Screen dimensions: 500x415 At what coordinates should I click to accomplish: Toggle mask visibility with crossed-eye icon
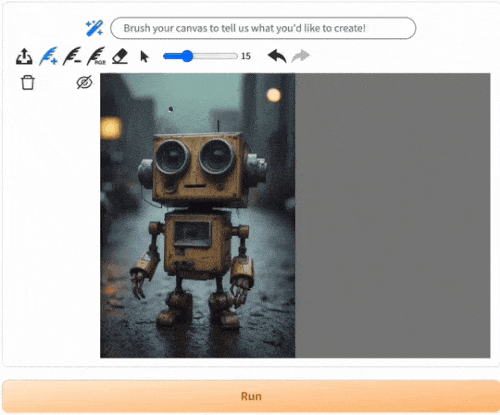click(x=84, y=82)
